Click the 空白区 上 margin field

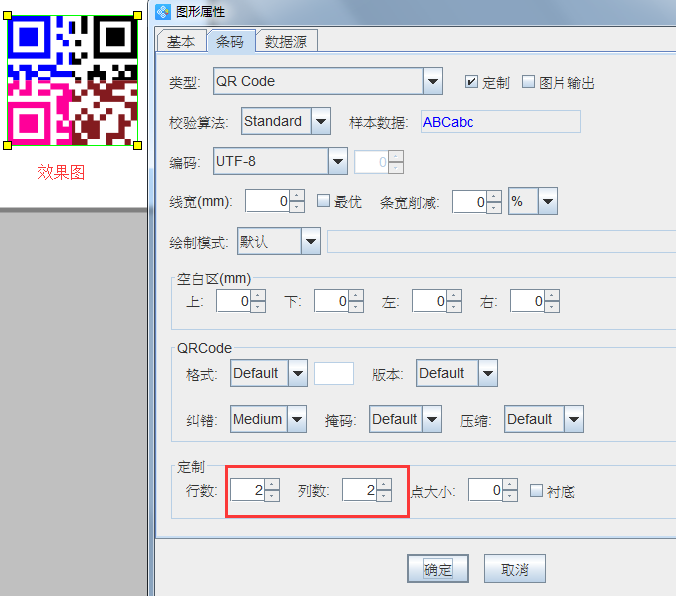(x=234, y=301)
